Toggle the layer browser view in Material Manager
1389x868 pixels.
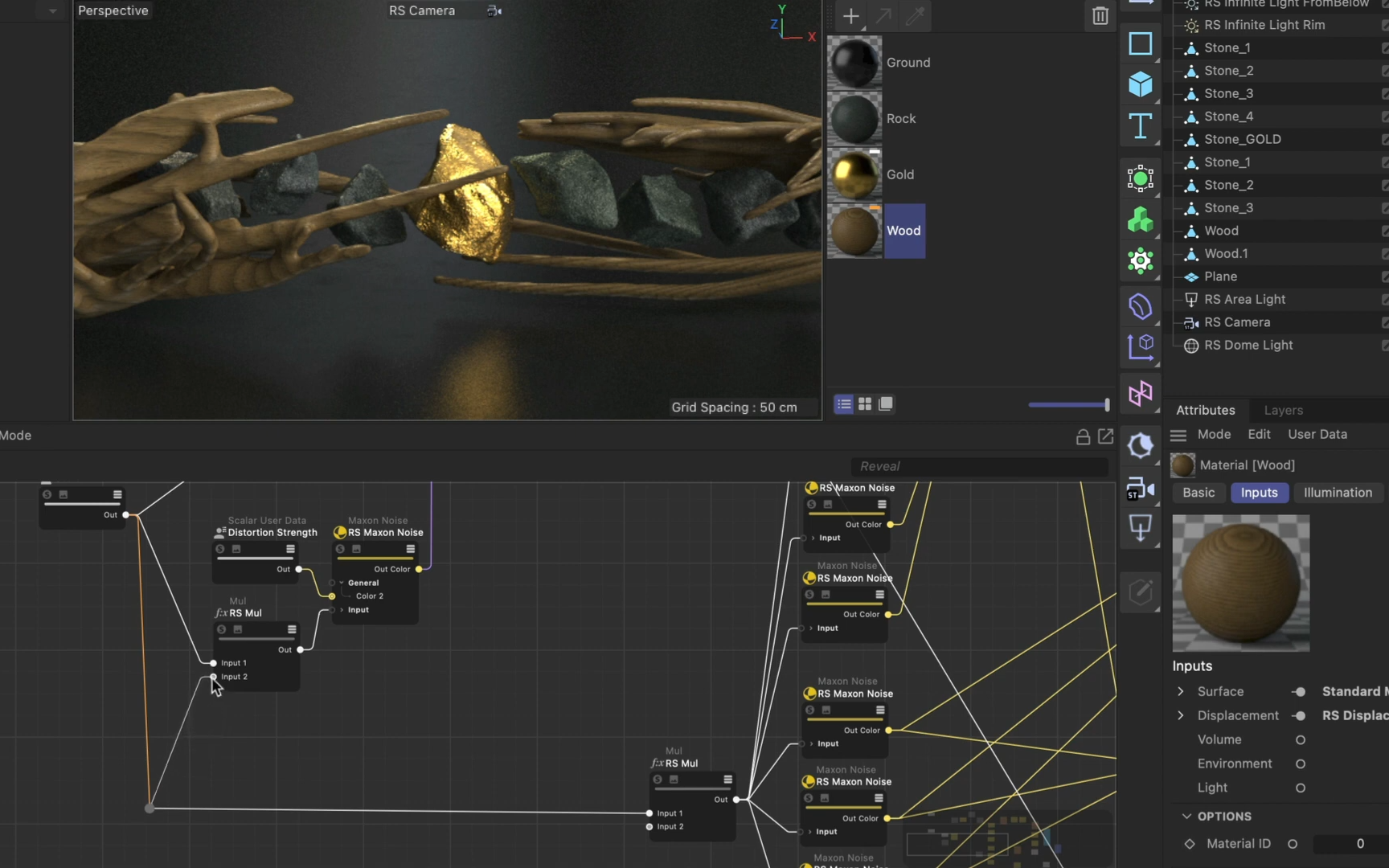885,404
